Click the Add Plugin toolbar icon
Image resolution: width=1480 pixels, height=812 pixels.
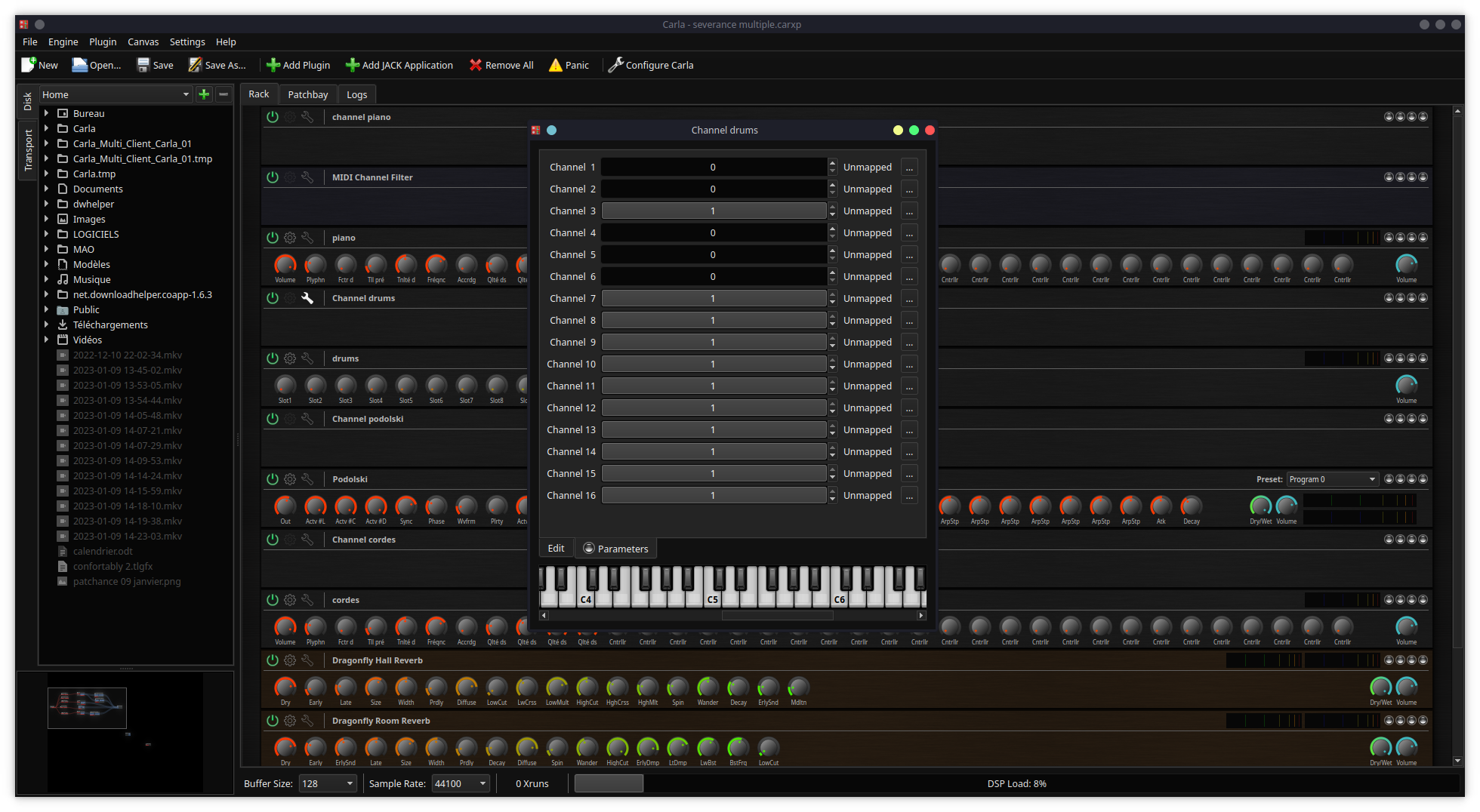pos(273,65)
